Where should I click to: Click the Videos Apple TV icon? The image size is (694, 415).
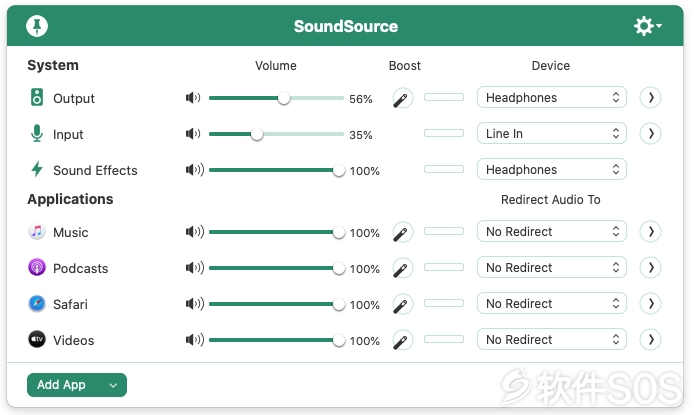coord(37,339)
